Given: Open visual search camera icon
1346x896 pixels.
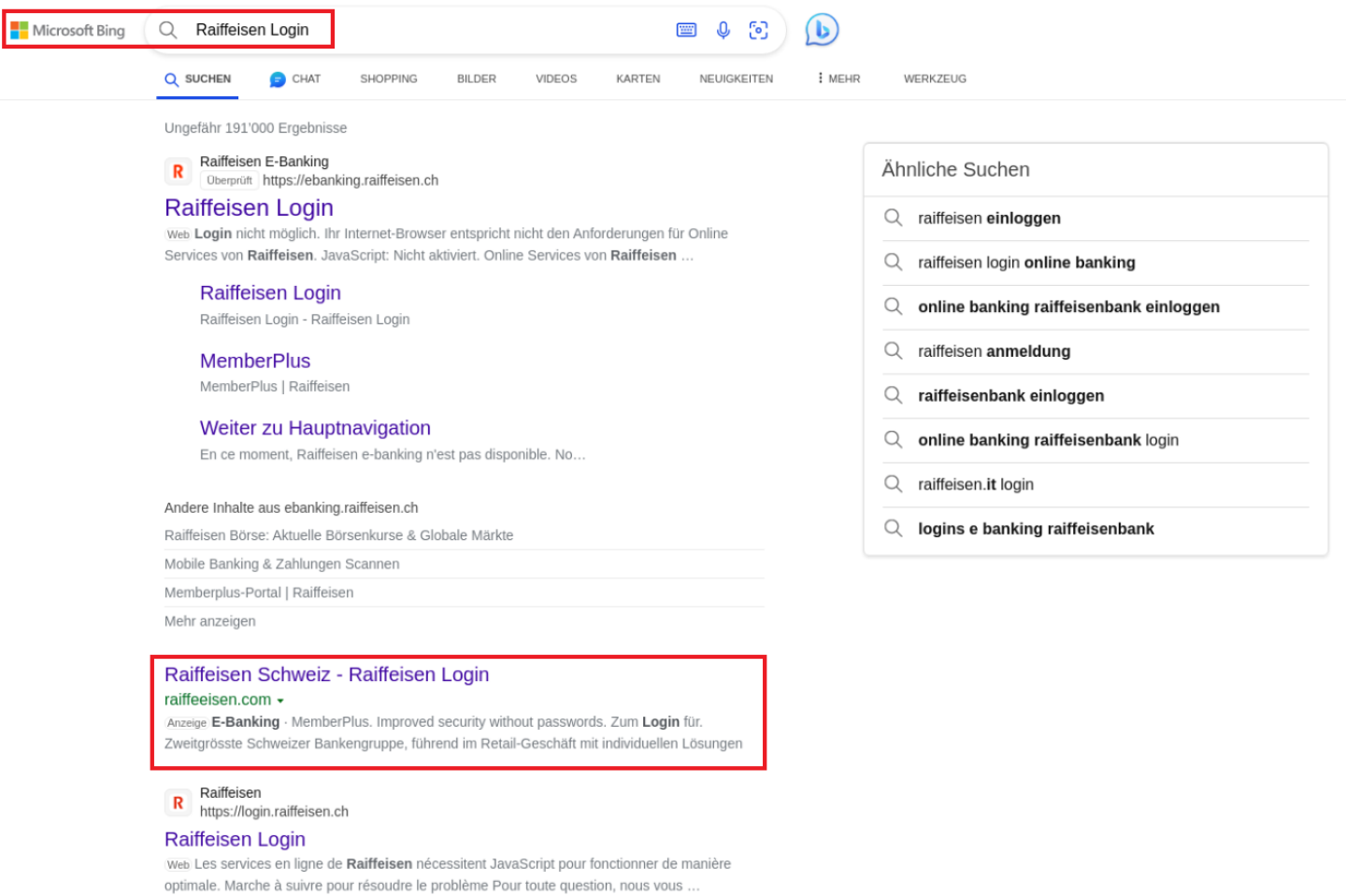Looking at the screenshot, I should click(759, 30).
